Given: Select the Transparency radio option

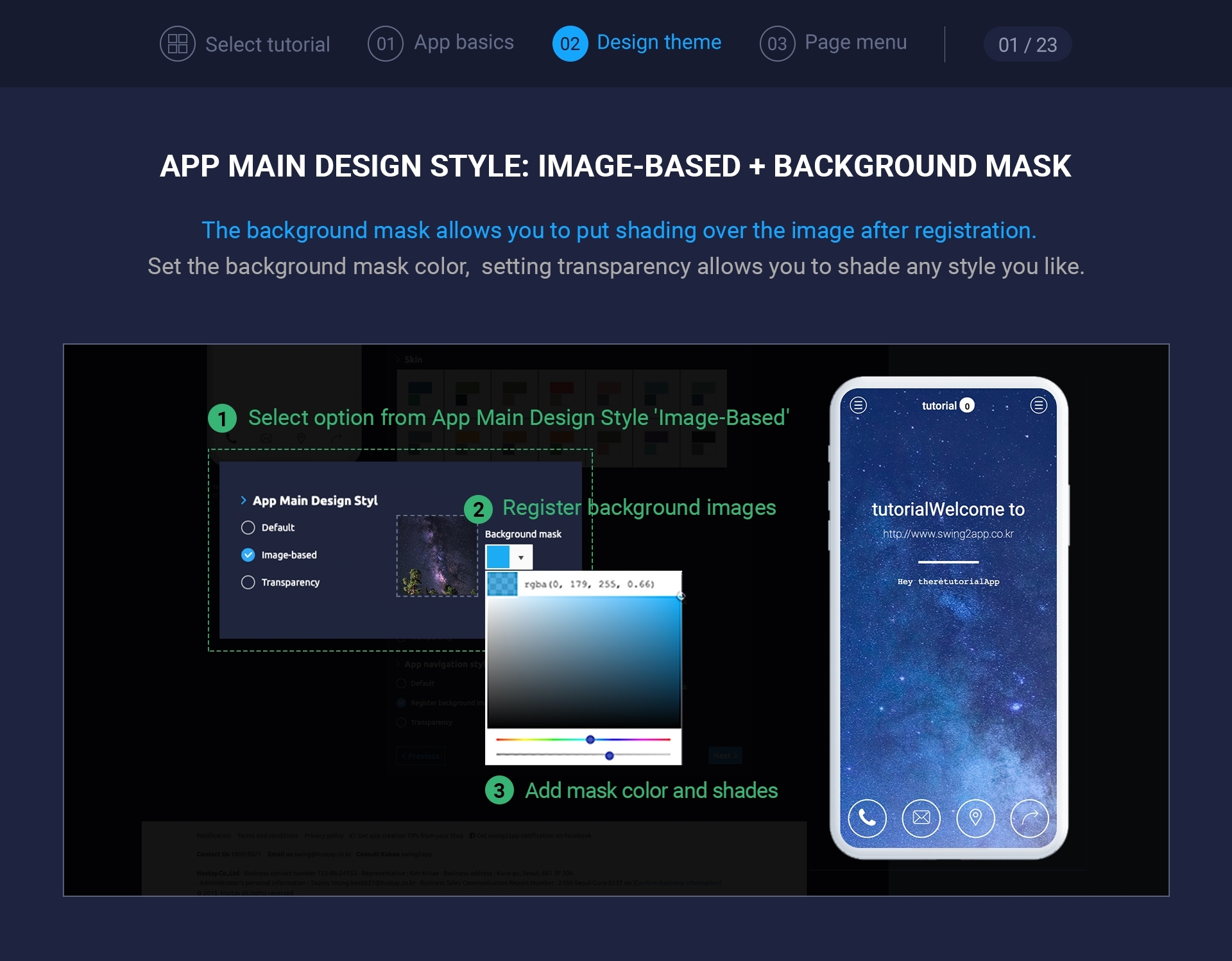Looking at the screenshot, I should click(248, 582).
